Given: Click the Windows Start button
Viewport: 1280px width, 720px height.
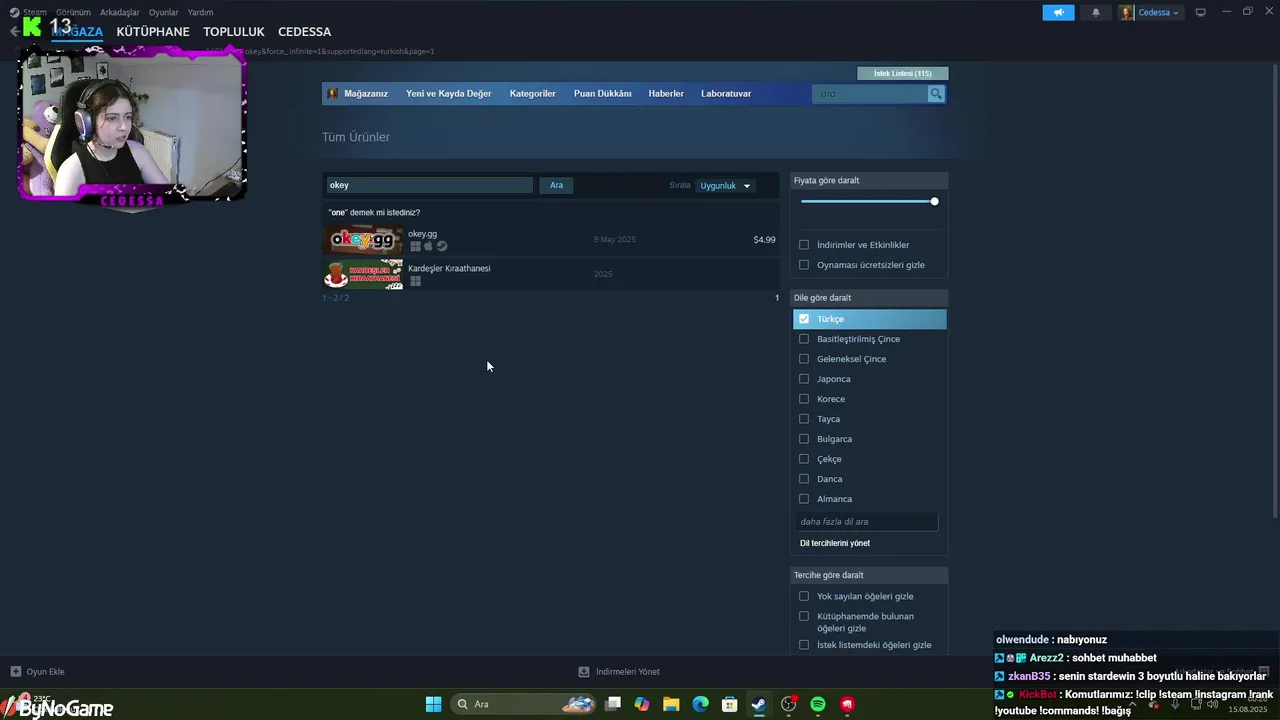Looking at the screenshot, I should pos(433,704).
